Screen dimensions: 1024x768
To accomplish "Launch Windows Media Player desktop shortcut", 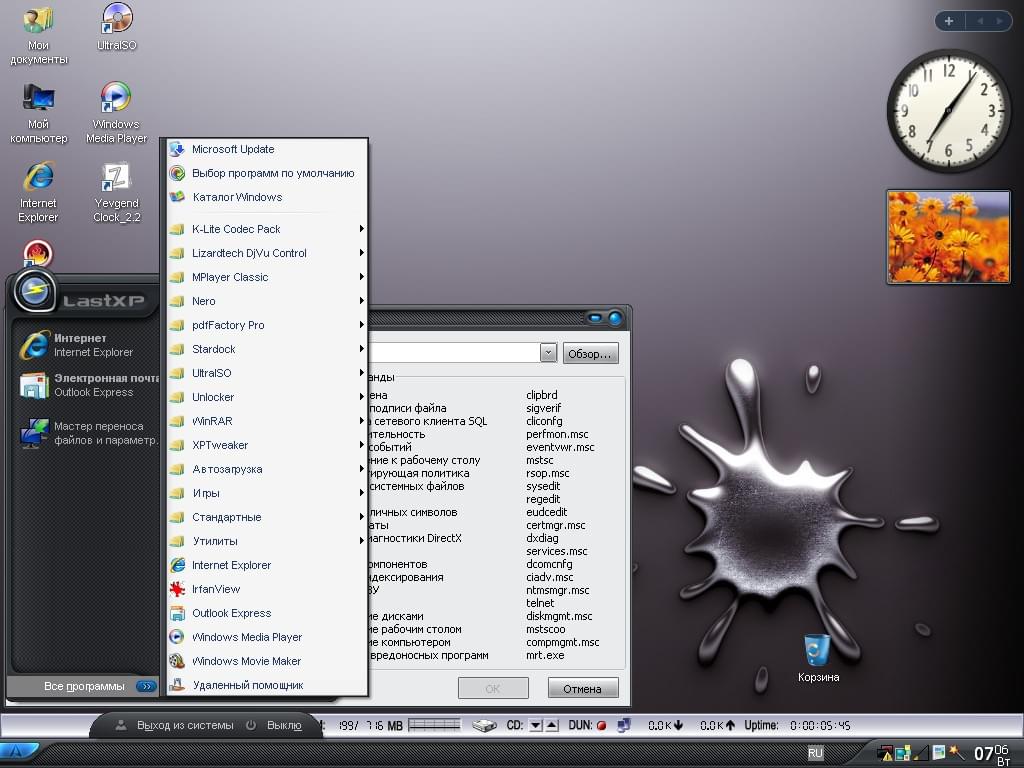I will click(x=116, y=112).
